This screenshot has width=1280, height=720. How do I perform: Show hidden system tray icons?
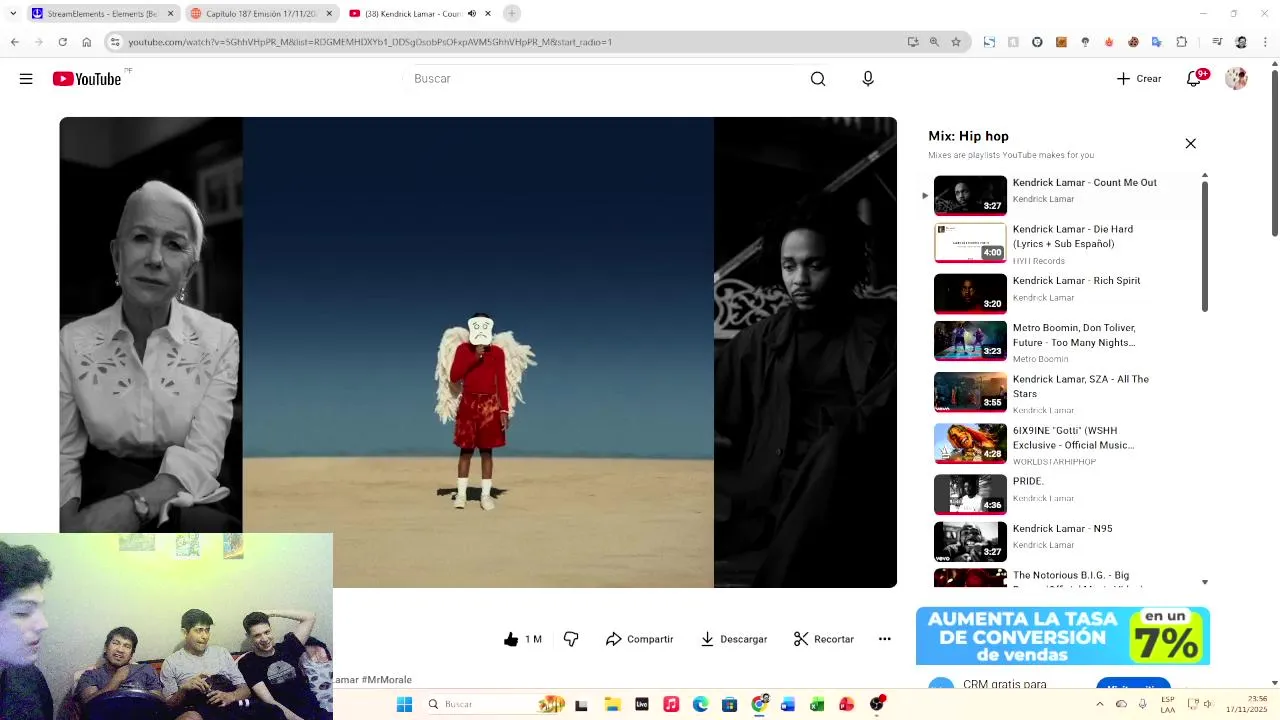click(1099, 705)
